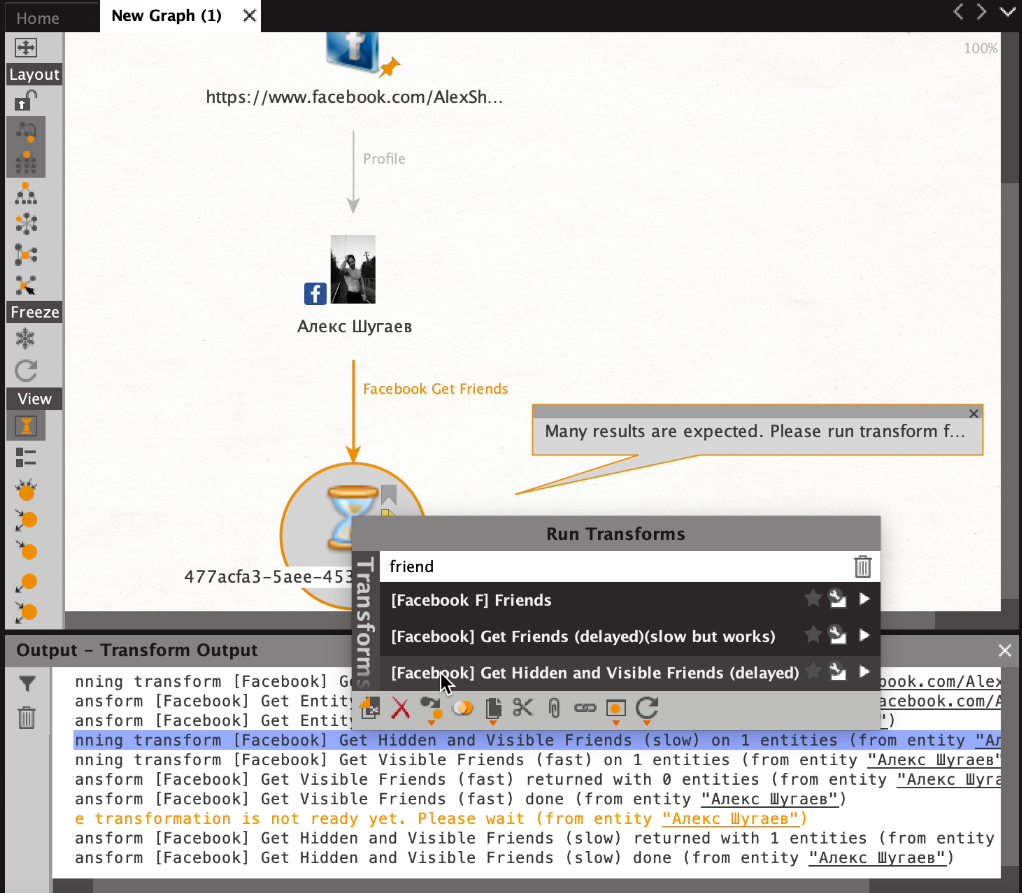Switch to the list view icon

[26, 458]
